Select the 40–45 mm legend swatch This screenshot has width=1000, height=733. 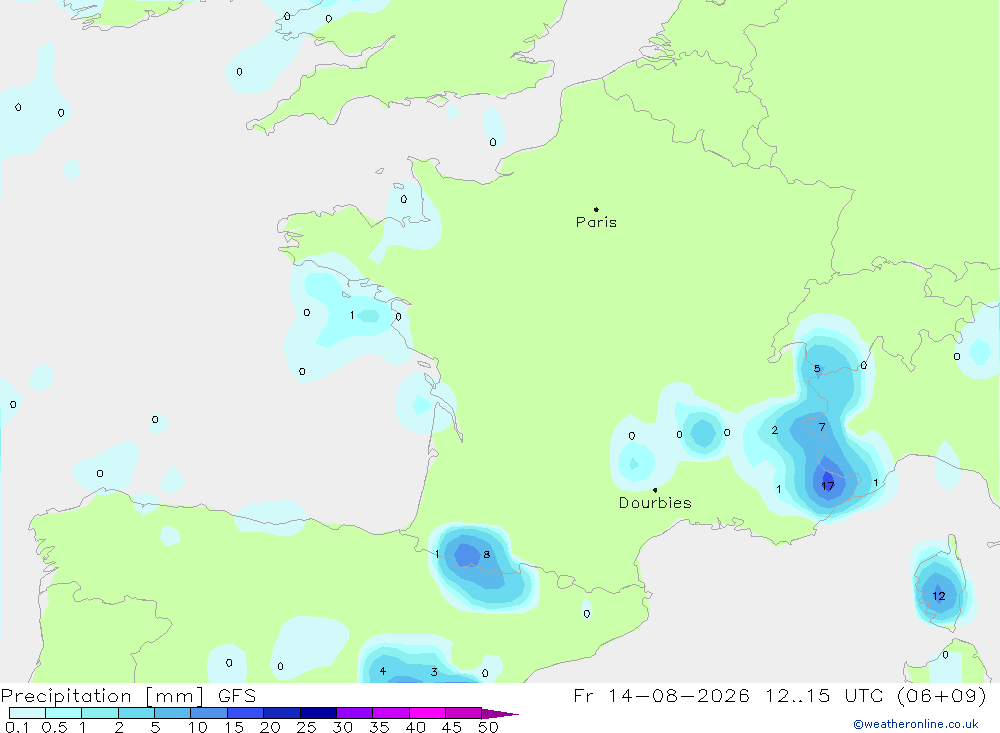(427, 713)
